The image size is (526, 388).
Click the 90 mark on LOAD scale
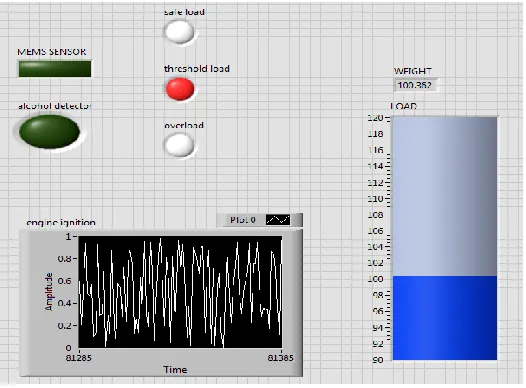[x=378, y=360]
